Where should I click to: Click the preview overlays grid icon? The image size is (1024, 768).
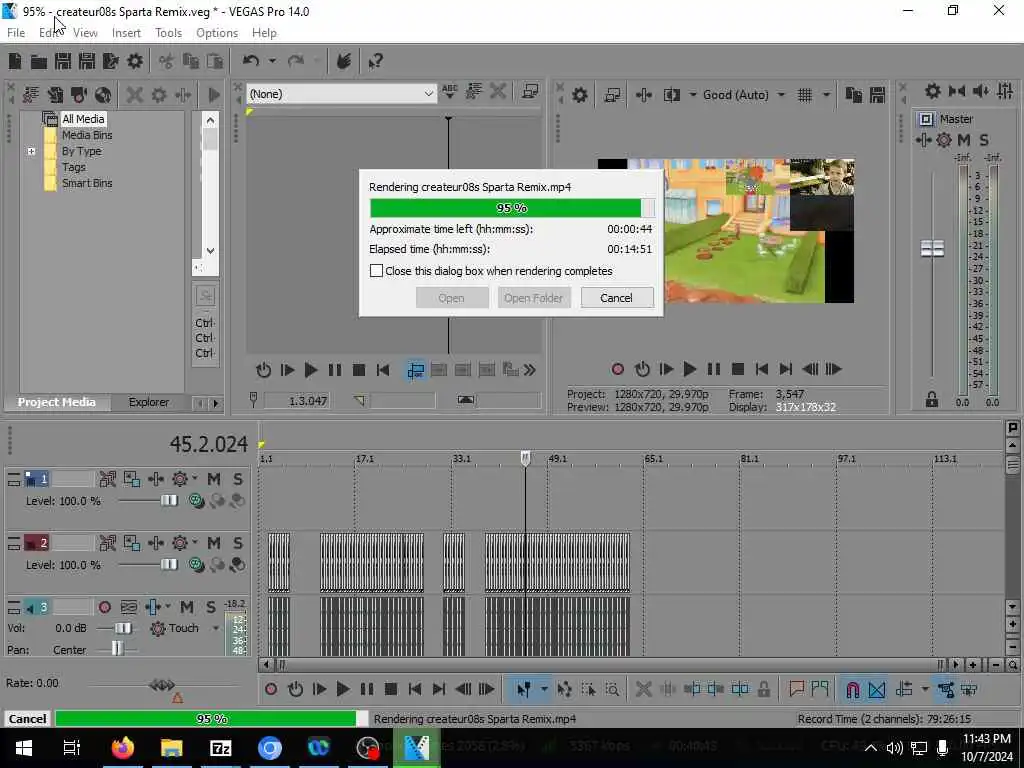[805, 95]
